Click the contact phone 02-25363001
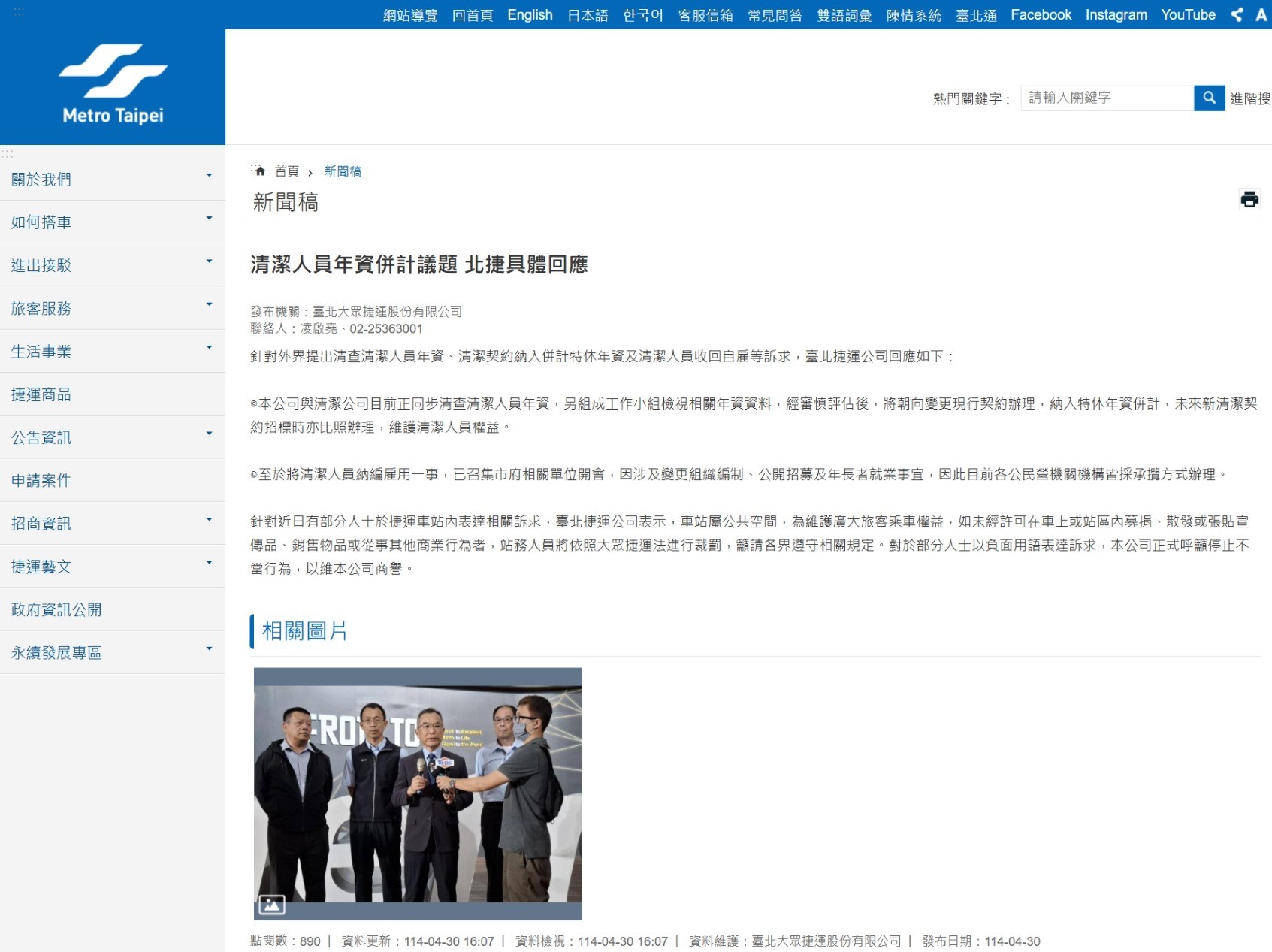The image size is (1272, 952). [386, 328]
